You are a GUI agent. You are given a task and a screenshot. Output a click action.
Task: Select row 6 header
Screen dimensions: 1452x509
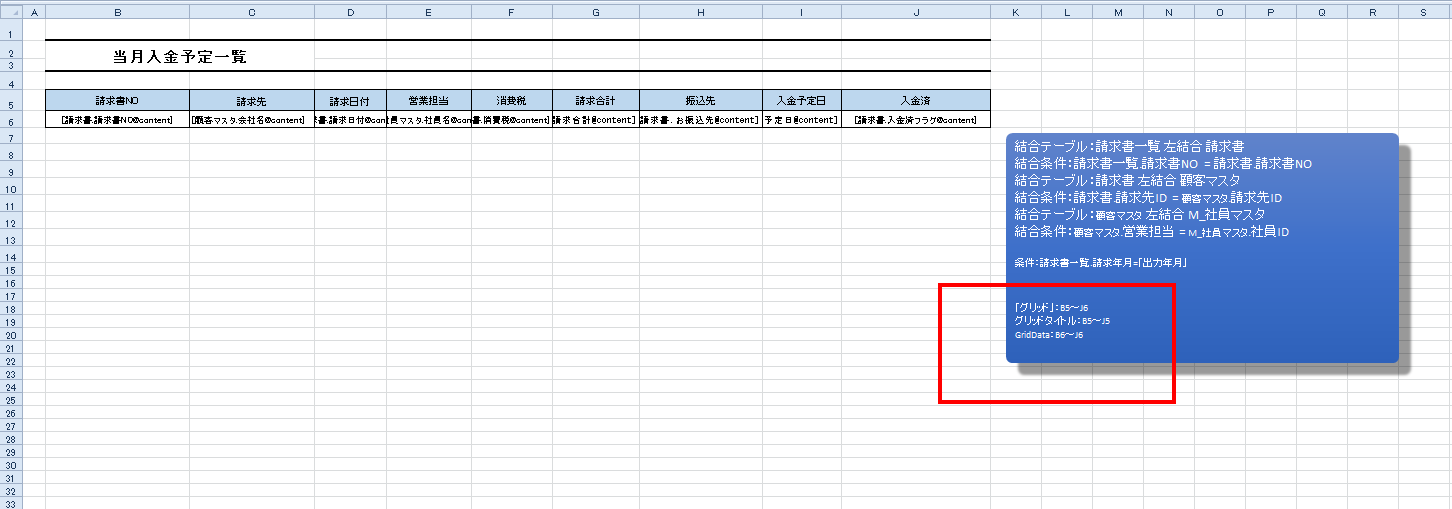(x=10, y=120)
